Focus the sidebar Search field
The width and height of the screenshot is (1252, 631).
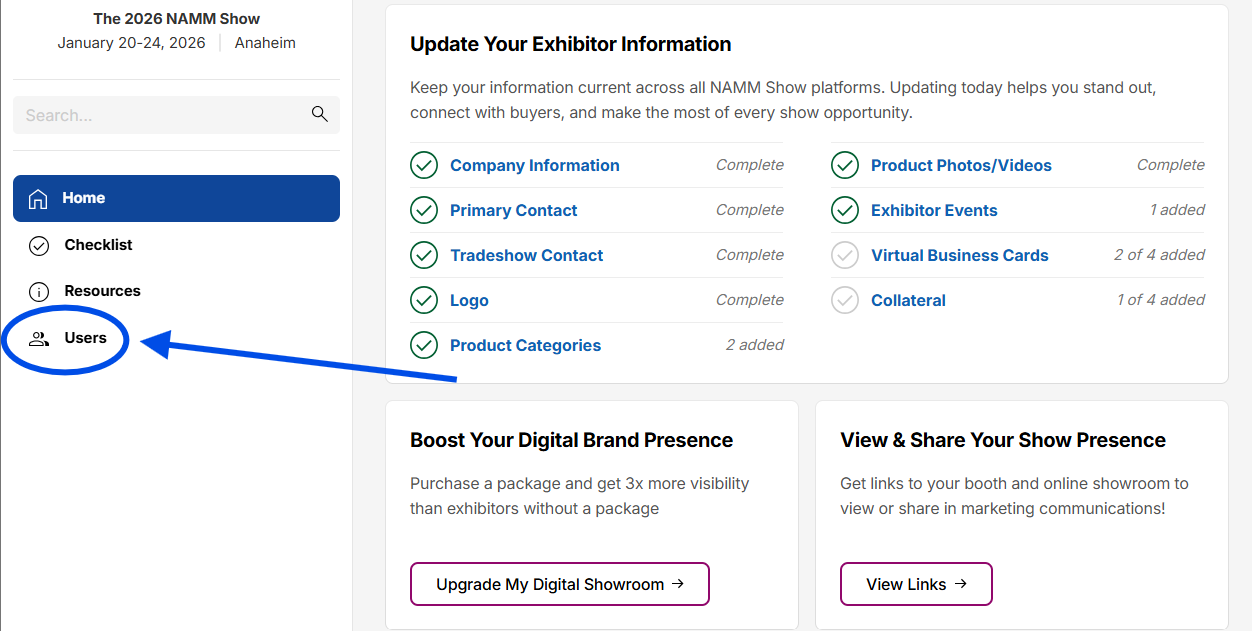[176, 115]
